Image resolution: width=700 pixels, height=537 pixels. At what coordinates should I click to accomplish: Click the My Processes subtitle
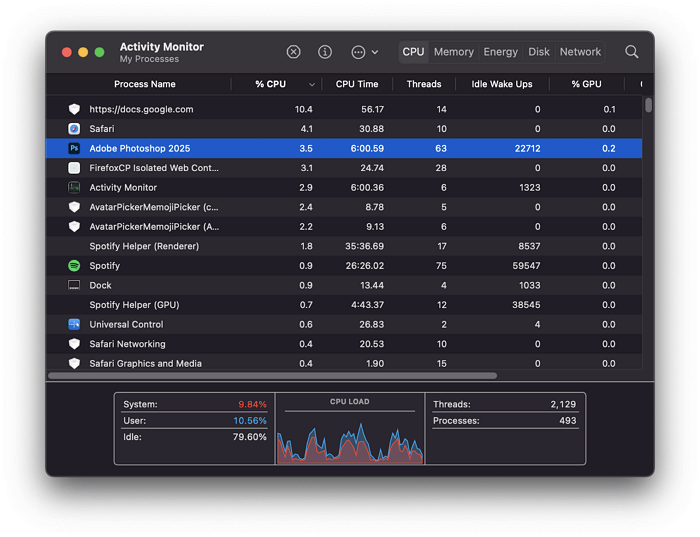149,59
